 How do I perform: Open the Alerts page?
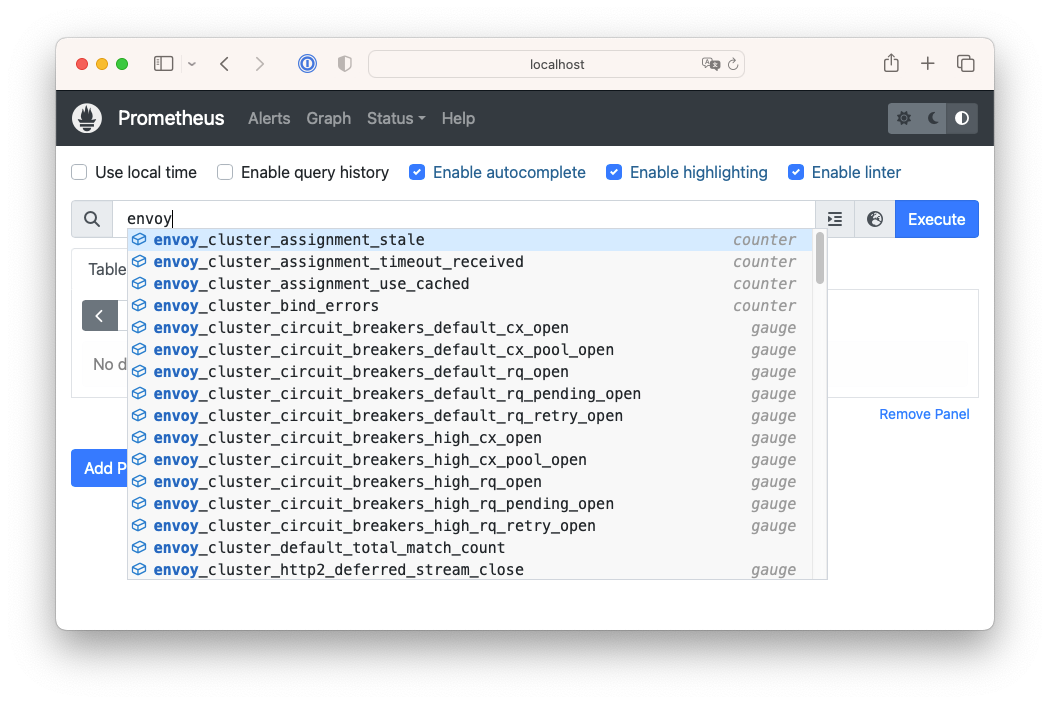269,119
